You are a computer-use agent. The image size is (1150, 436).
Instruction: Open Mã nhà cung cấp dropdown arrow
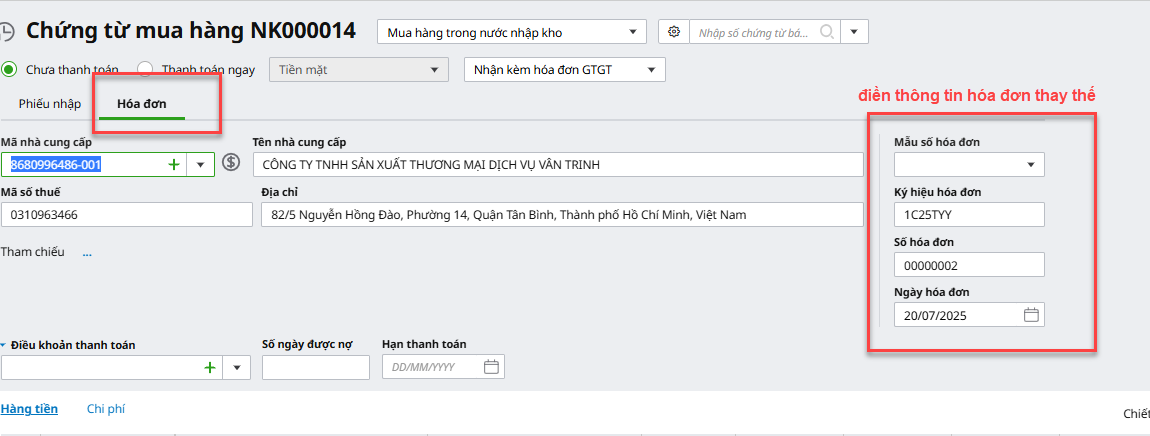pos(201,164)
